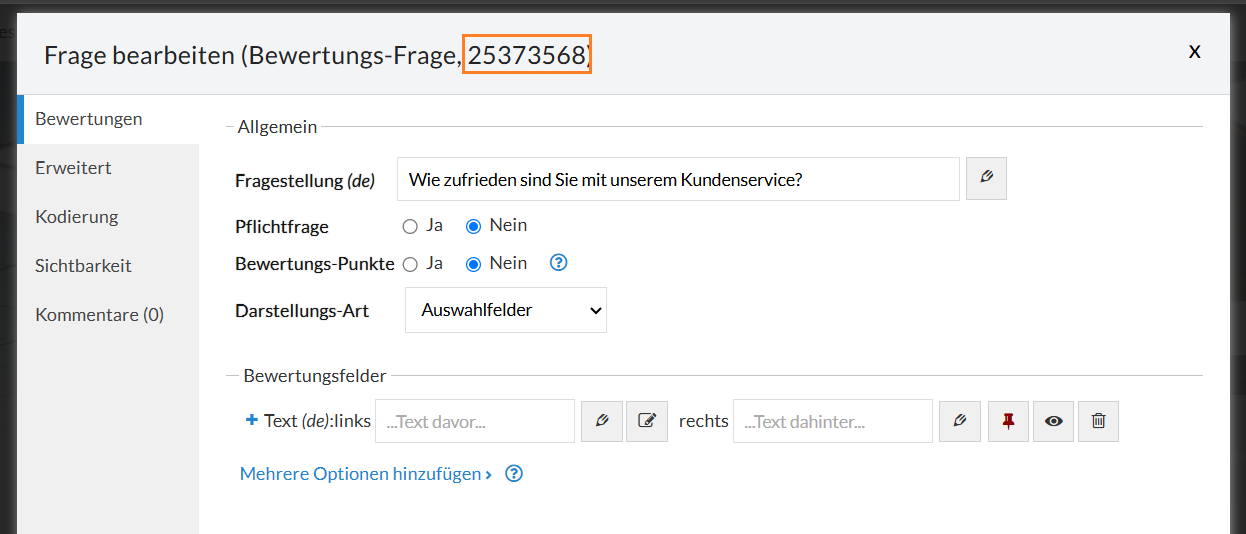Click the red pin icon in Bewertungsfelder
Screen dimensions: 1246x534
(1008, 421)
